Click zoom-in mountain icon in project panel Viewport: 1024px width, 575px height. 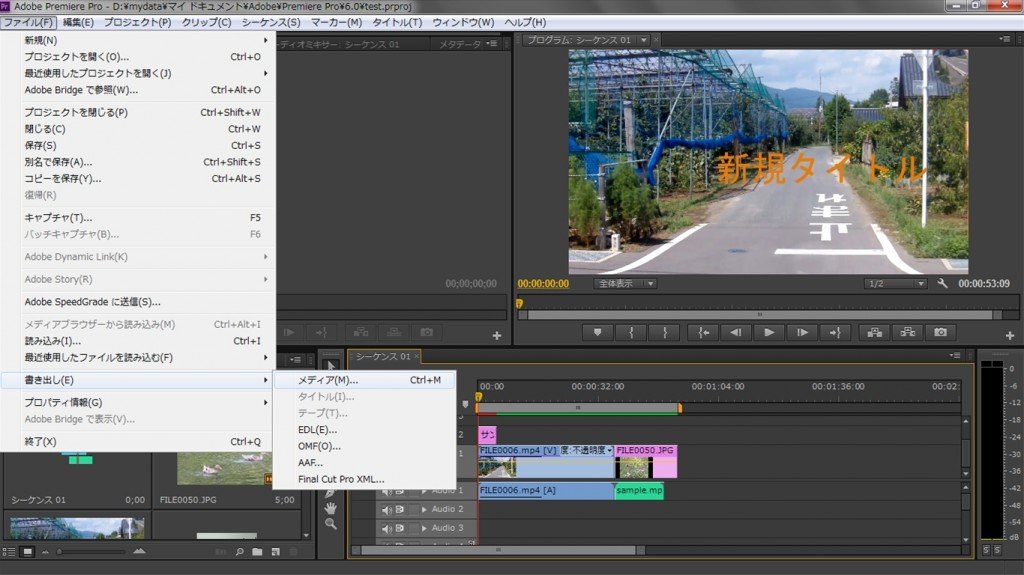(139, 552)
